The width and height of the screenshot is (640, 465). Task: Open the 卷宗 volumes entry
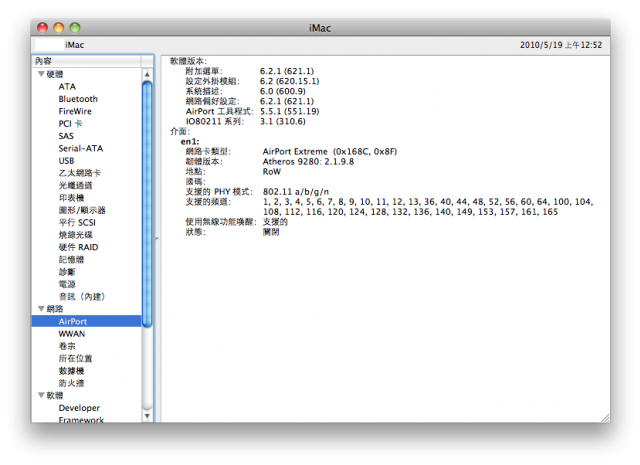67,346
